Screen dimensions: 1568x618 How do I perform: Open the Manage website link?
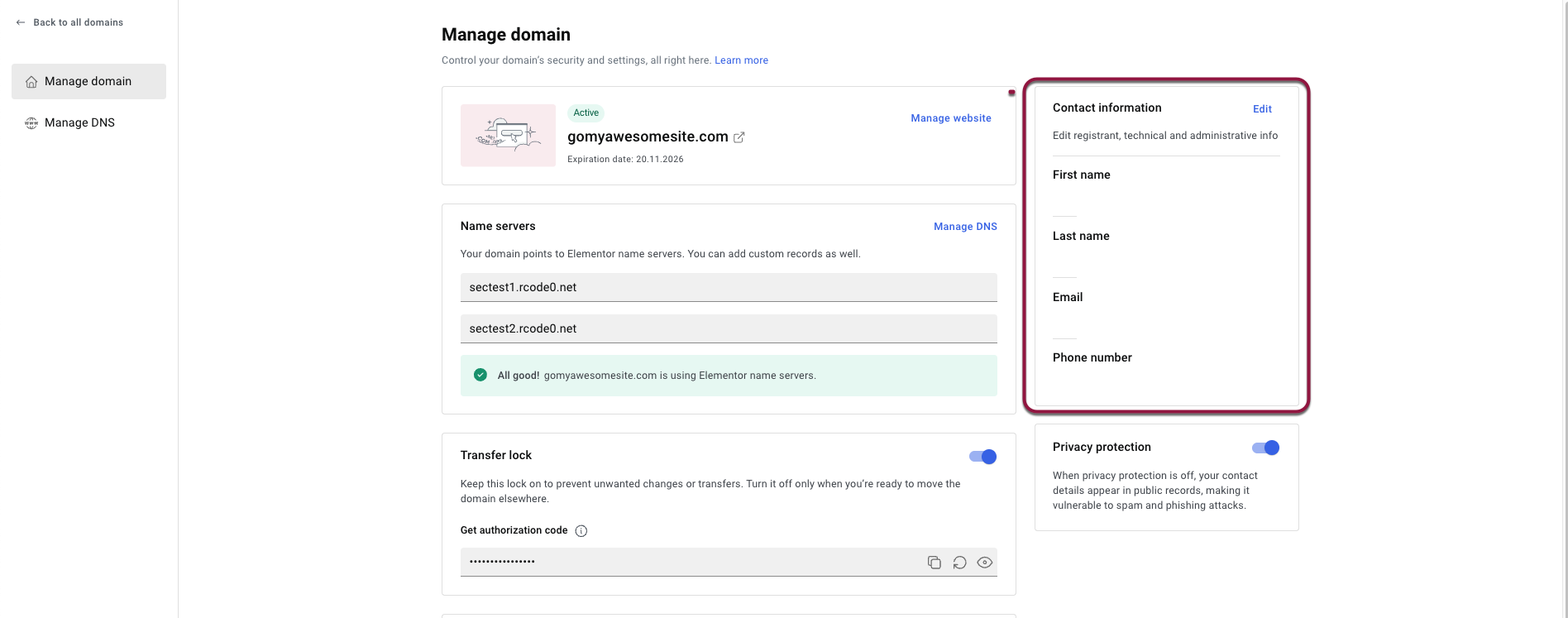(950, 118)
